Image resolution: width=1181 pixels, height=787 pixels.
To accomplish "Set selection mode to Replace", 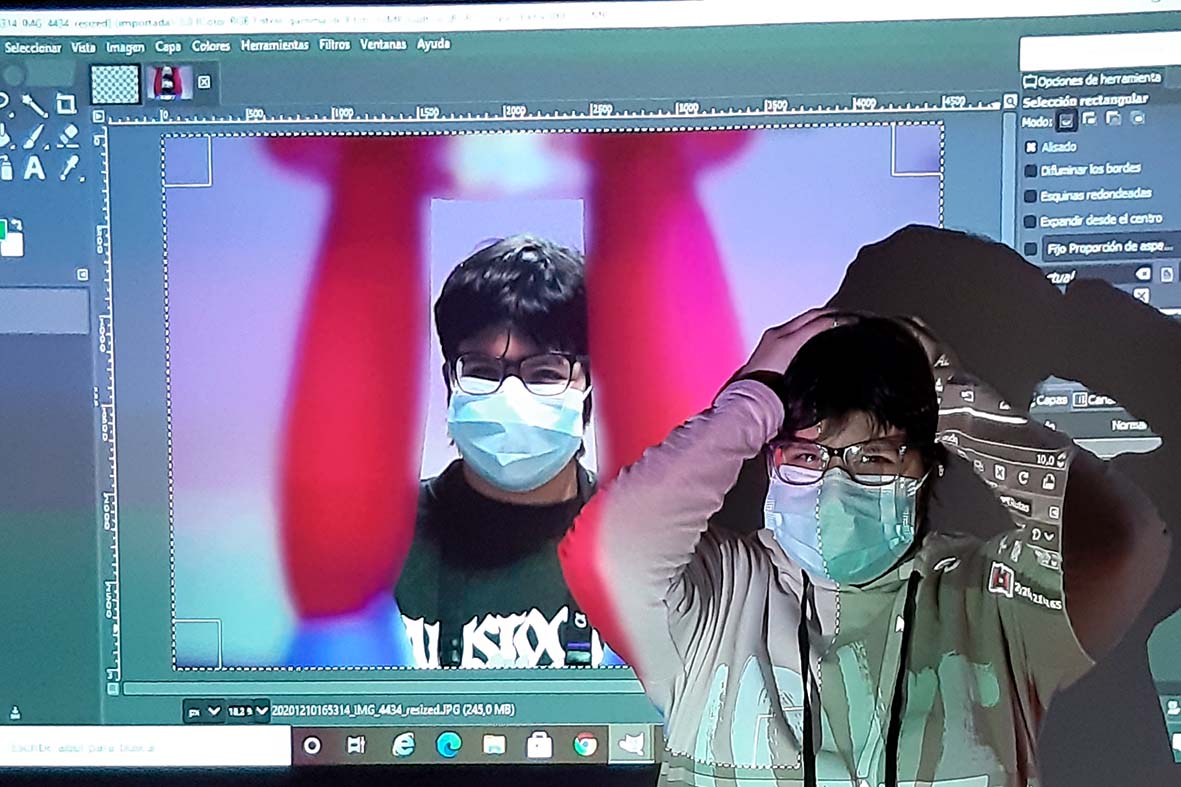I will click(x=1066, y=120).
